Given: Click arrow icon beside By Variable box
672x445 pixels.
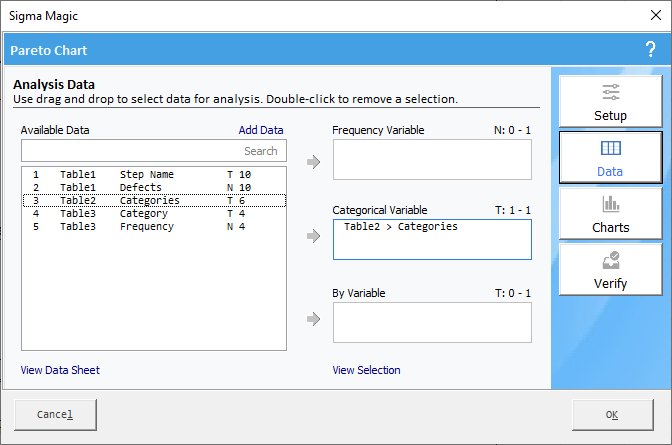Looking at the screenshot, I should 314,319.
